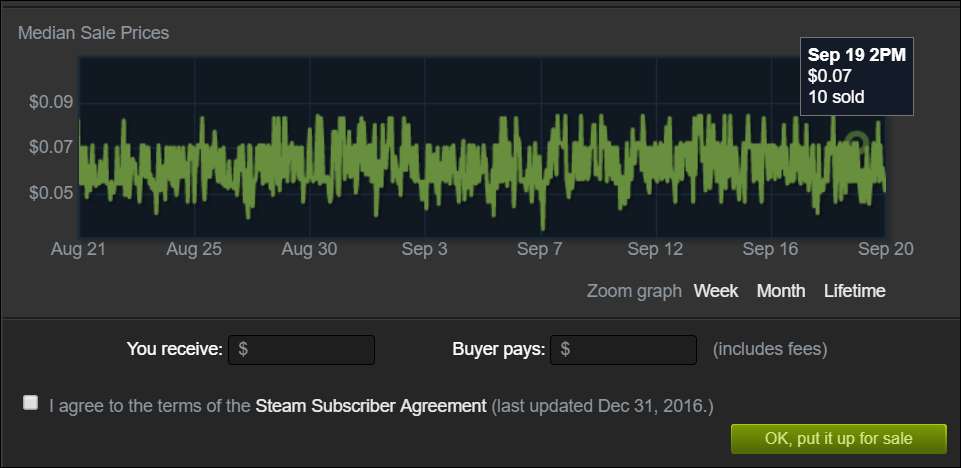Click the You receive price field

pos(301,350)
